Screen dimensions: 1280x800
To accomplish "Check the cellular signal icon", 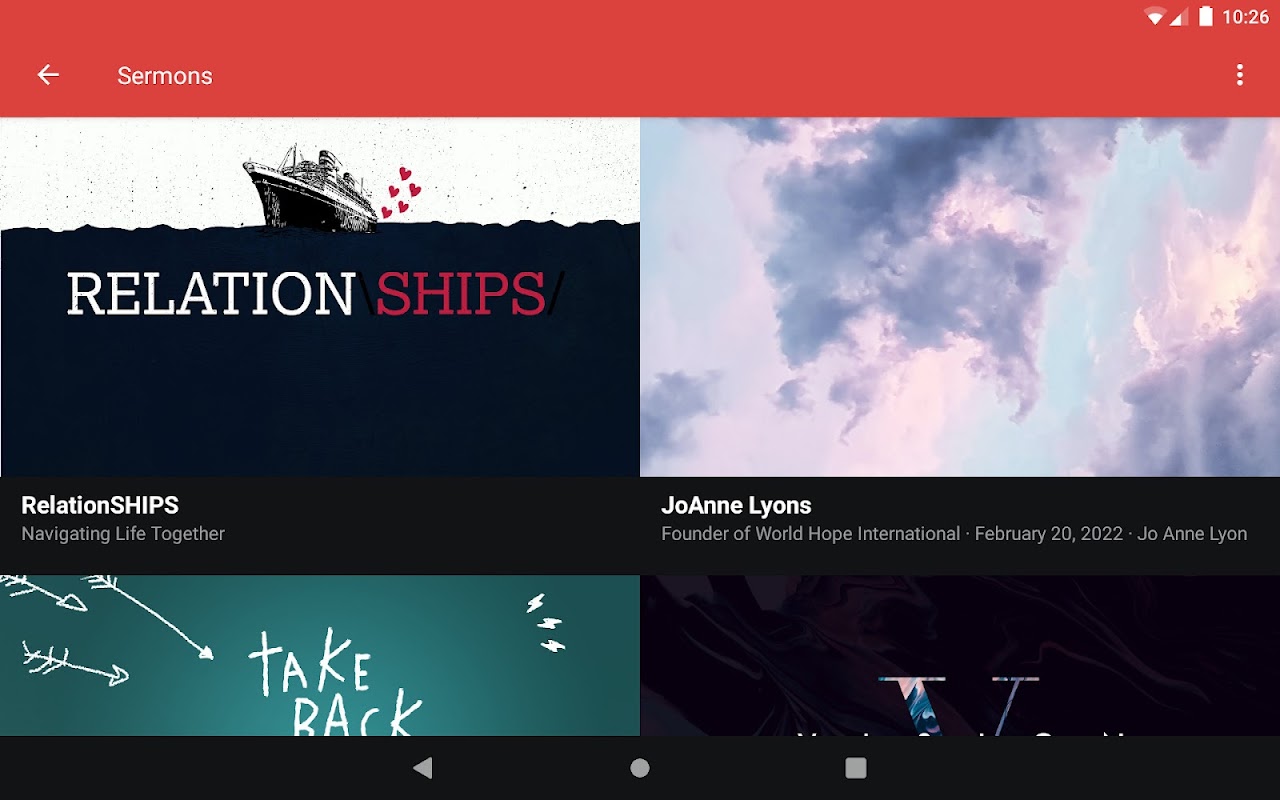I will click(1178, 17).
